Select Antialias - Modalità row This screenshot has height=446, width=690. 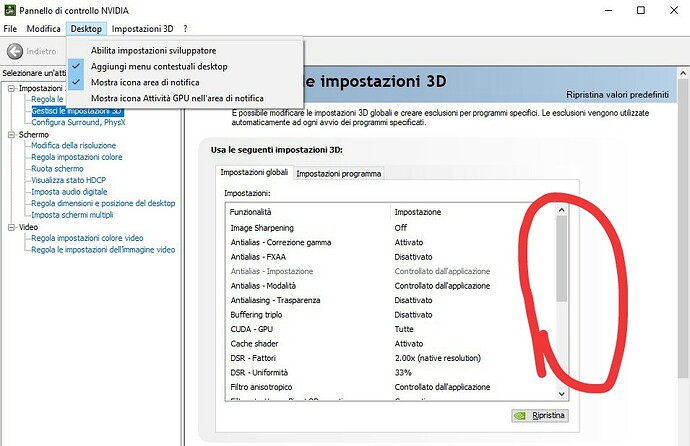(x=390, y=286)
